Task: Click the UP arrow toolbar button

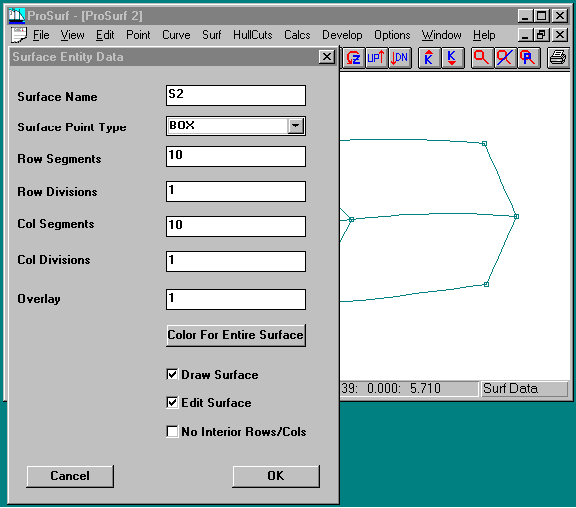Action: (x=376, y=58)
